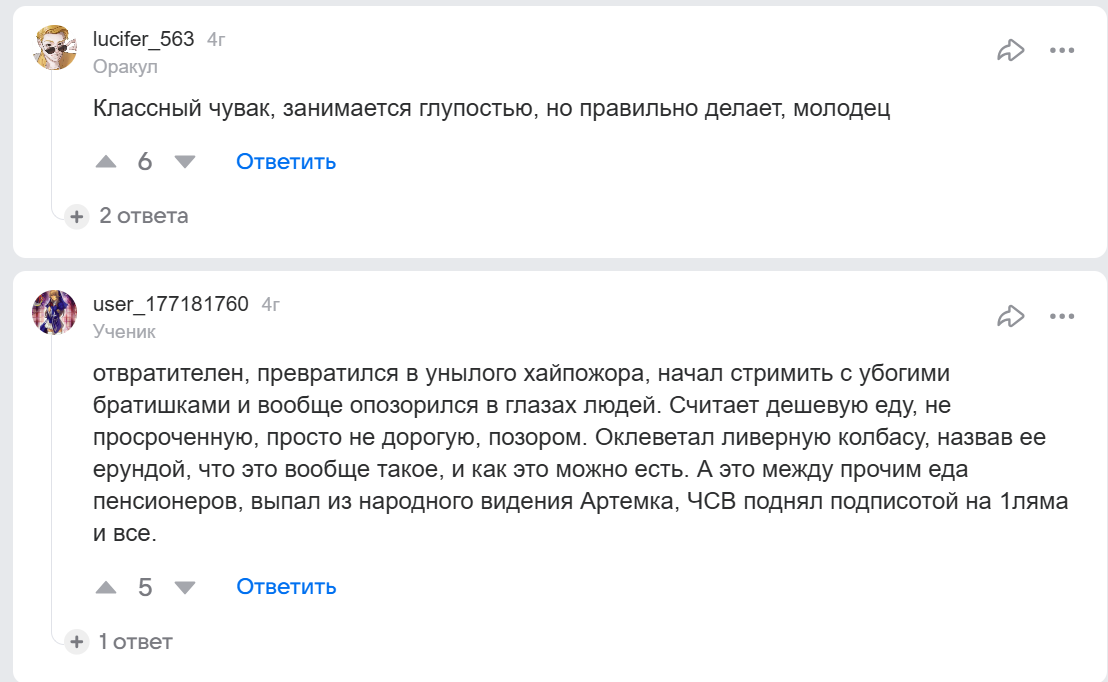This screenshot has height=682, width=1108.
Task: Reply to user_177181760 via "Ответить"
Action: pyautogui.click(x=286, y=587)
